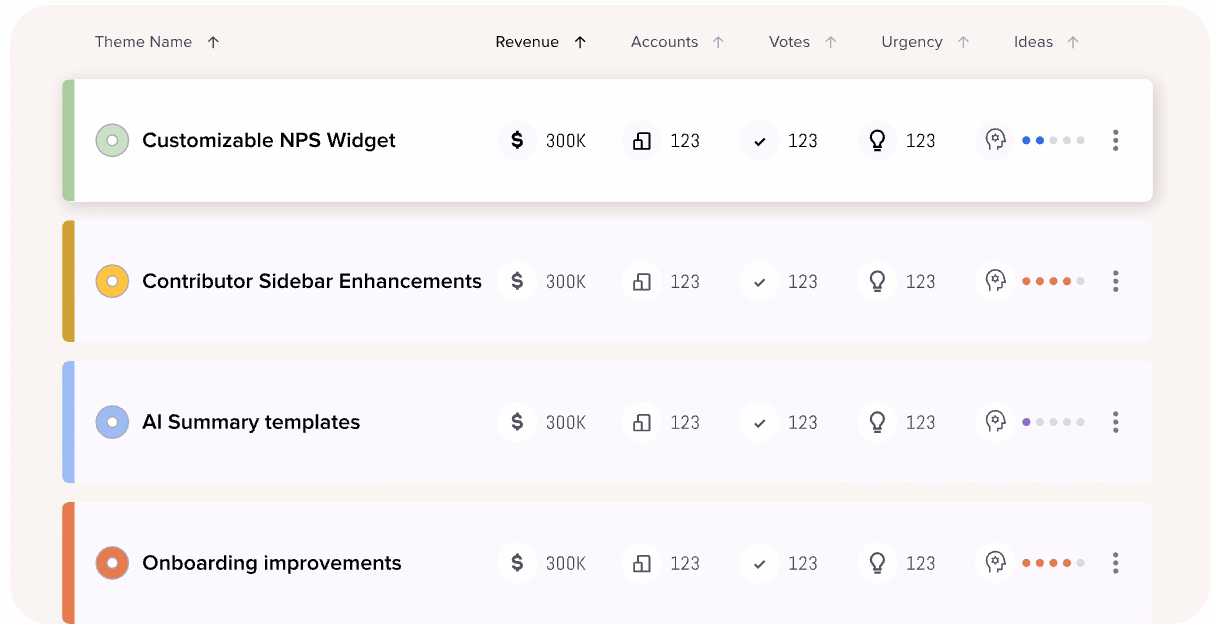Click ideas head icon for Contributor Sidebar Enhancements

(995, 281)
